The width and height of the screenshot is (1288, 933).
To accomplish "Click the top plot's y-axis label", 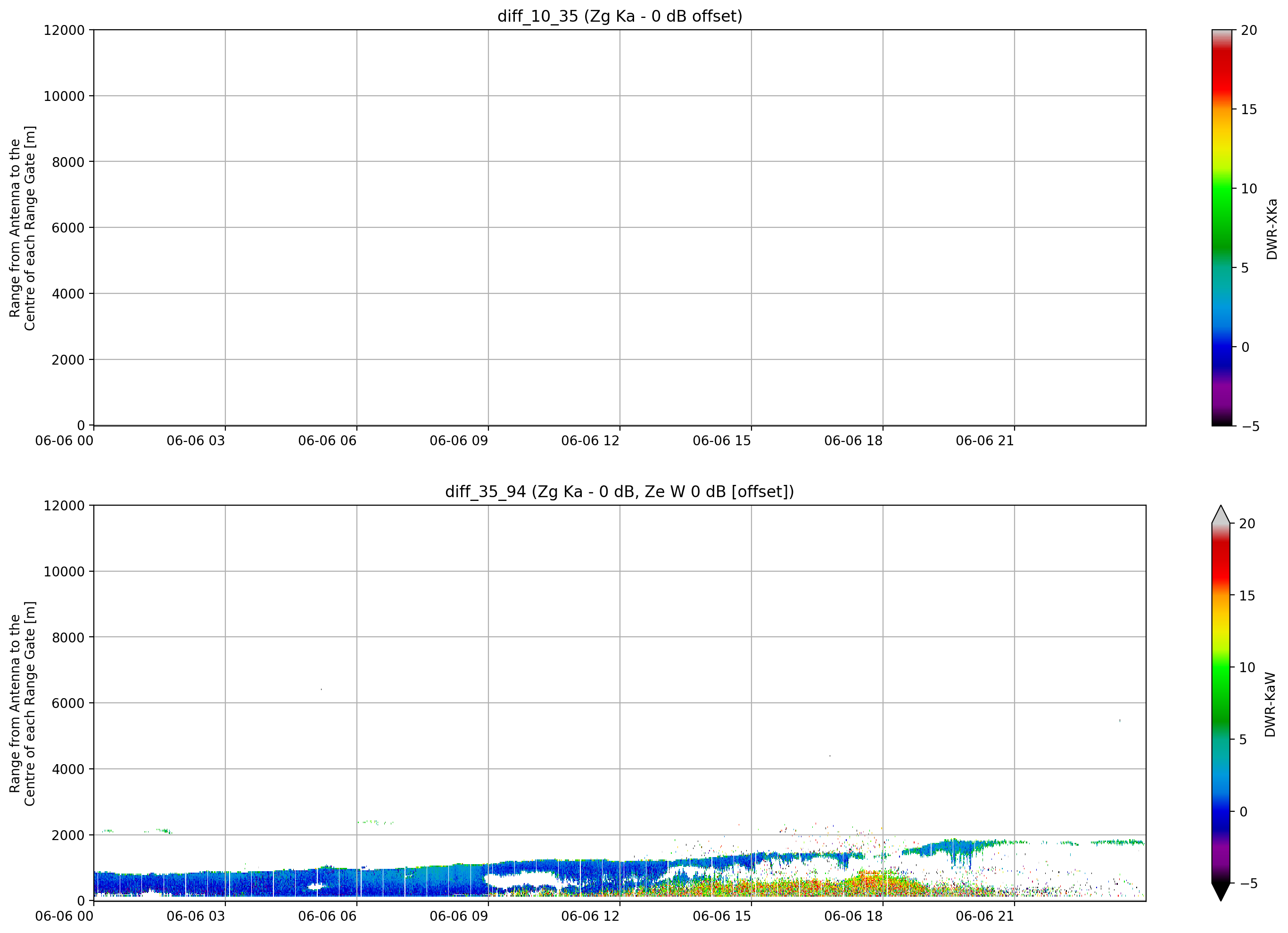I will tap(23, 228).
